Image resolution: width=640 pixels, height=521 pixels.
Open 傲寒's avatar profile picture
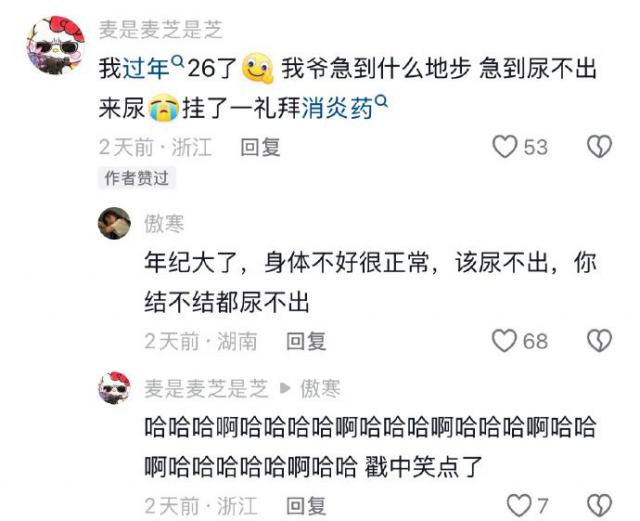(115, 223)
